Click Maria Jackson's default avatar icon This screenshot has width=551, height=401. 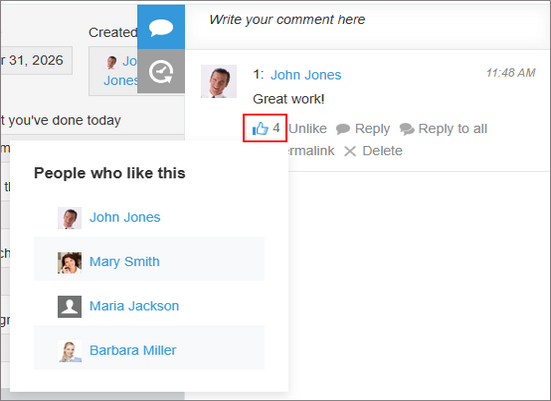70,306
